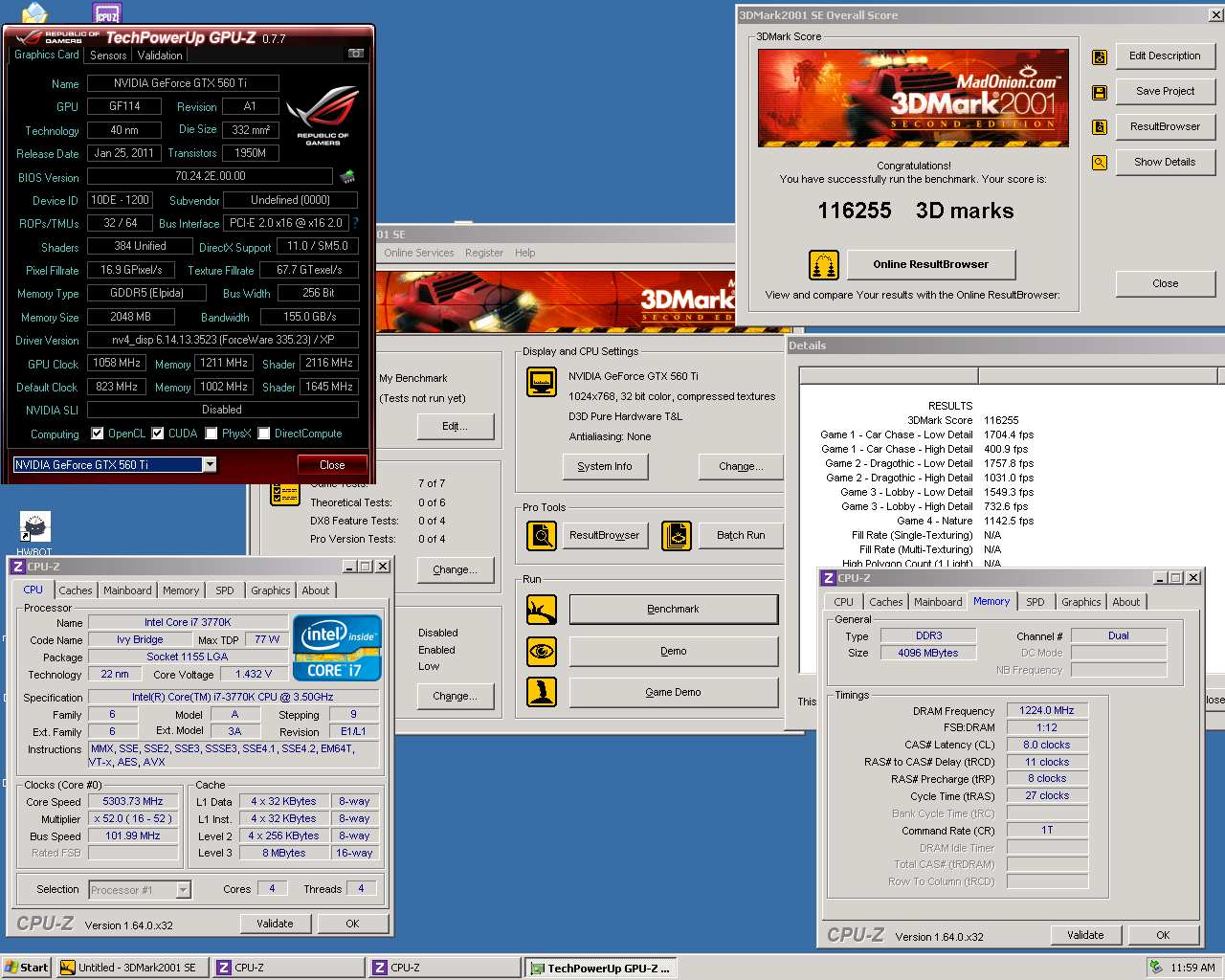
Task: Toggle the OpenCL checkbox in GPU-Z
Action: [97, 434]
